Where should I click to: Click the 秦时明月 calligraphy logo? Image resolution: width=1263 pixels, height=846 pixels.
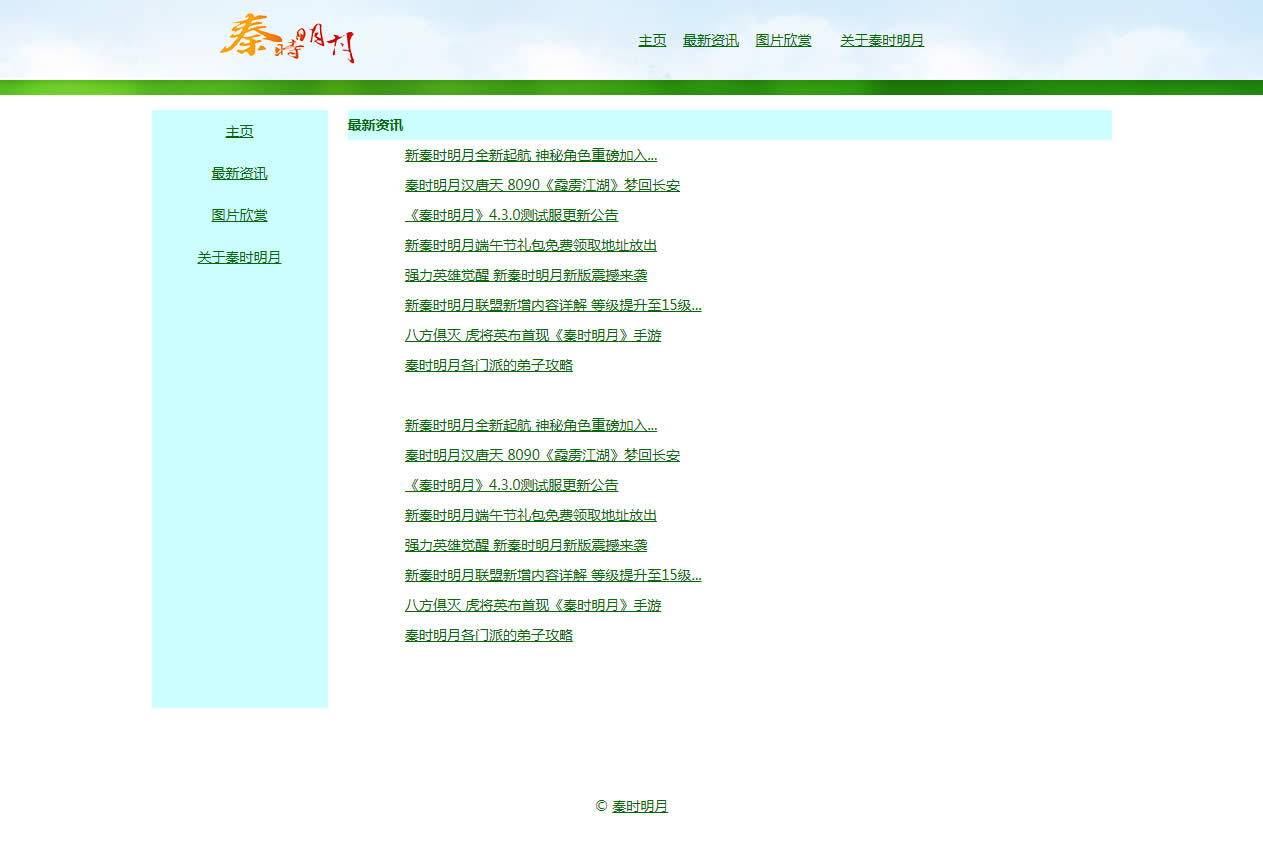coord(287,38)
